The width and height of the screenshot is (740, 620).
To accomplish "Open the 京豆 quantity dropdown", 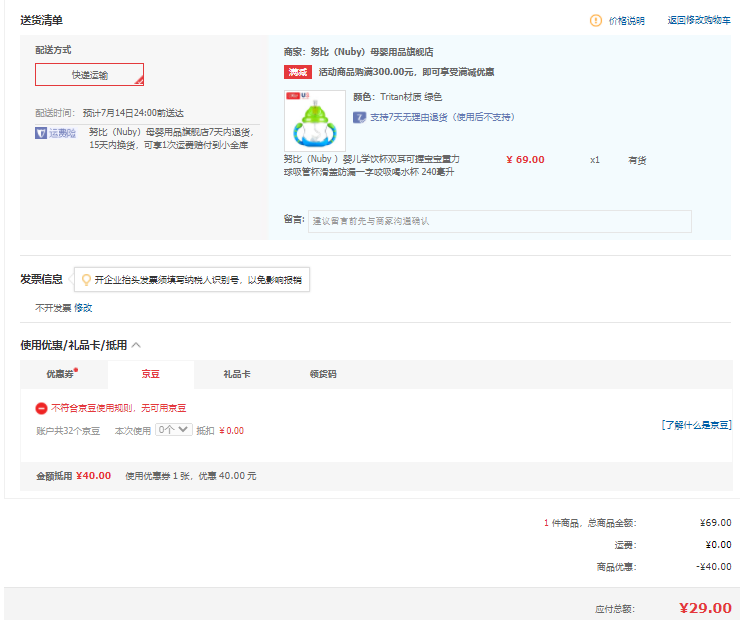I will point(173,430).
